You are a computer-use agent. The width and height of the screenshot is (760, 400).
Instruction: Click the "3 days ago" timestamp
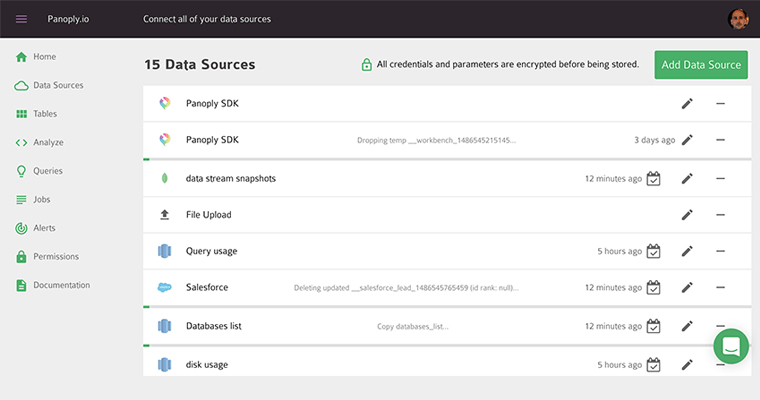point(654,140)
